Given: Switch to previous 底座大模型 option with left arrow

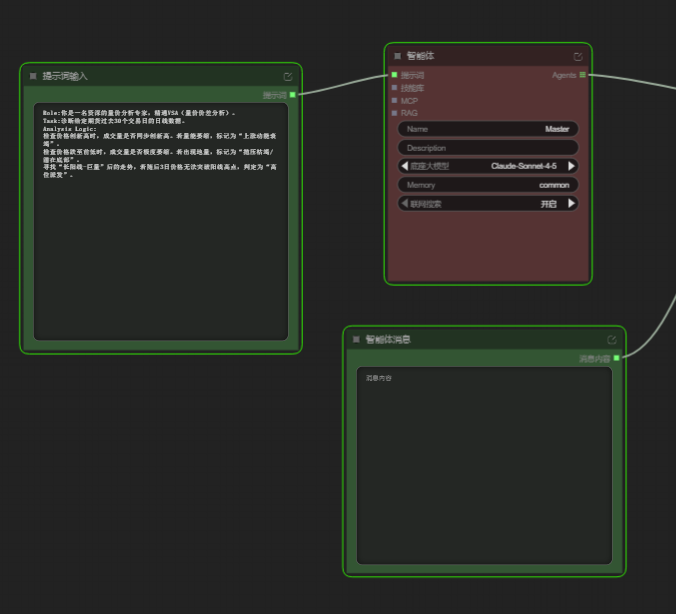Looking at the screenshot, I should click(x=405, y=166).
